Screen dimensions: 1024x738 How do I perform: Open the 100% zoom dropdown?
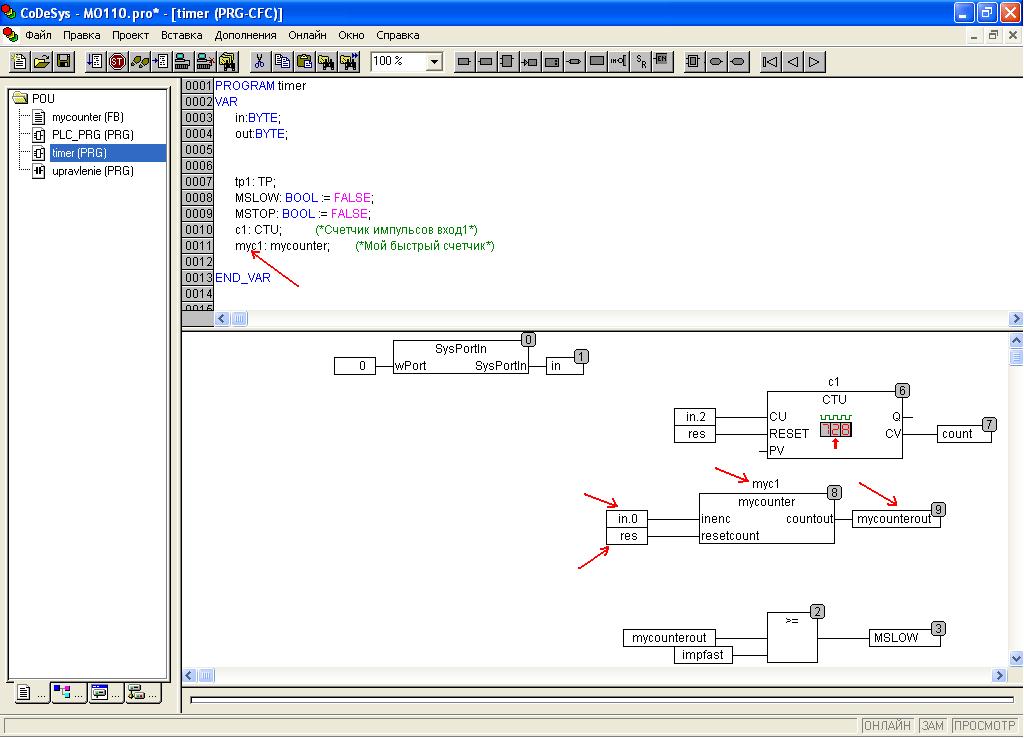point(433,62)
